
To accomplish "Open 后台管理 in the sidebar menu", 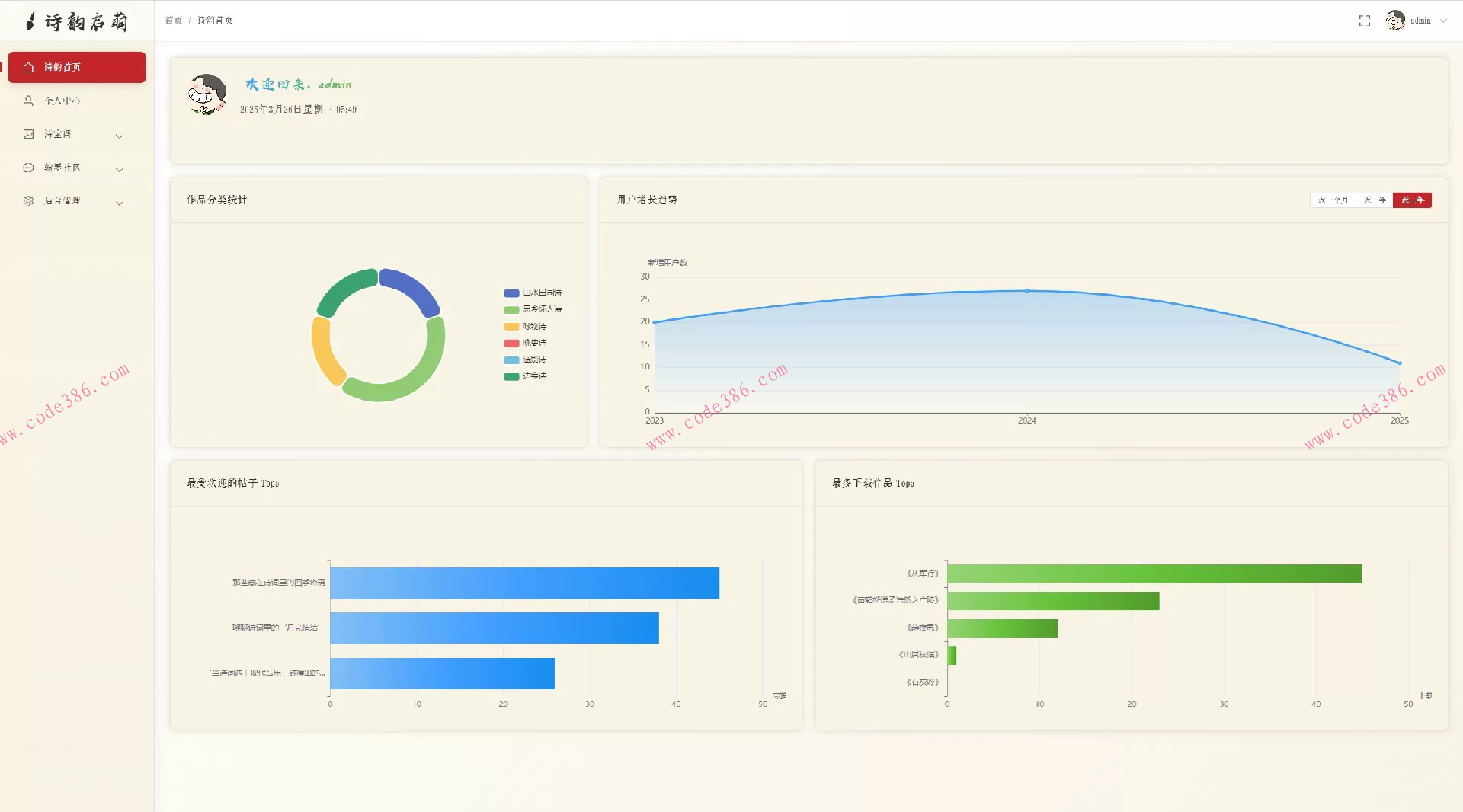I will 62,201.
